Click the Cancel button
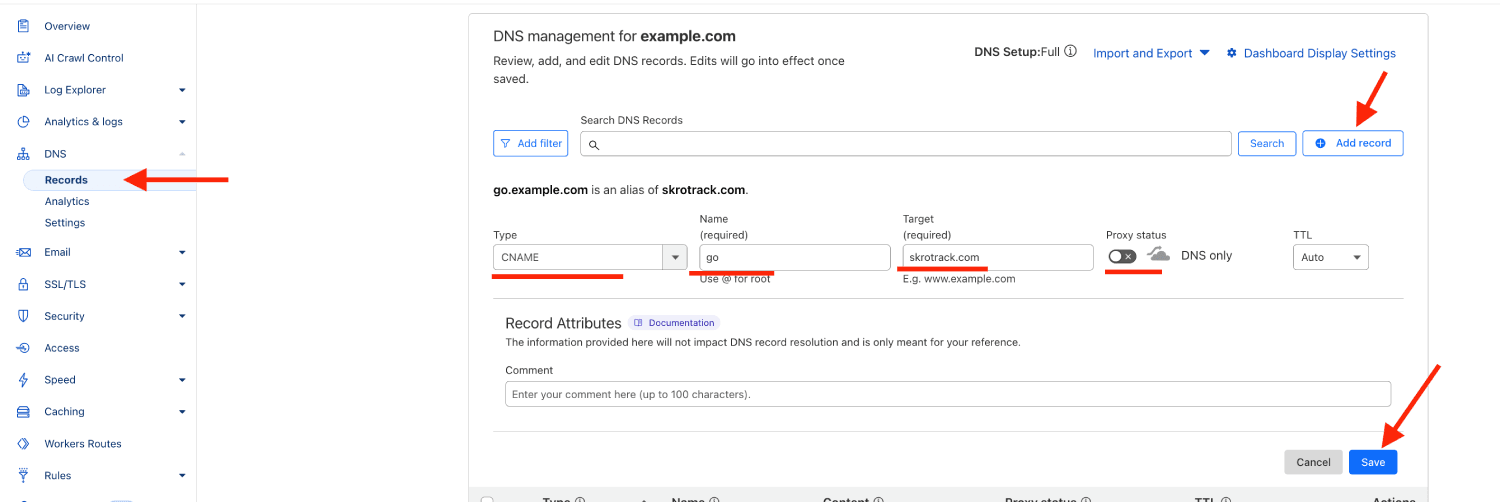Viewport: 1500px width, 502px height. (1313, 462)
